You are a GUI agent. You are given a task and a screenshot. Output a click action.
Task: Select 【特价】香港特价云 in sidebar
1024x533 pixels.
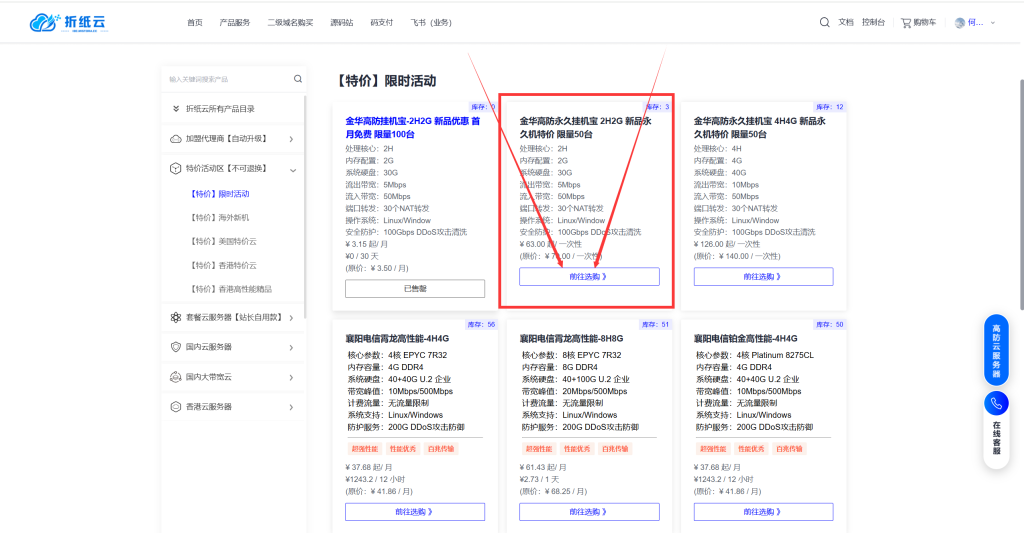[223, 265]
